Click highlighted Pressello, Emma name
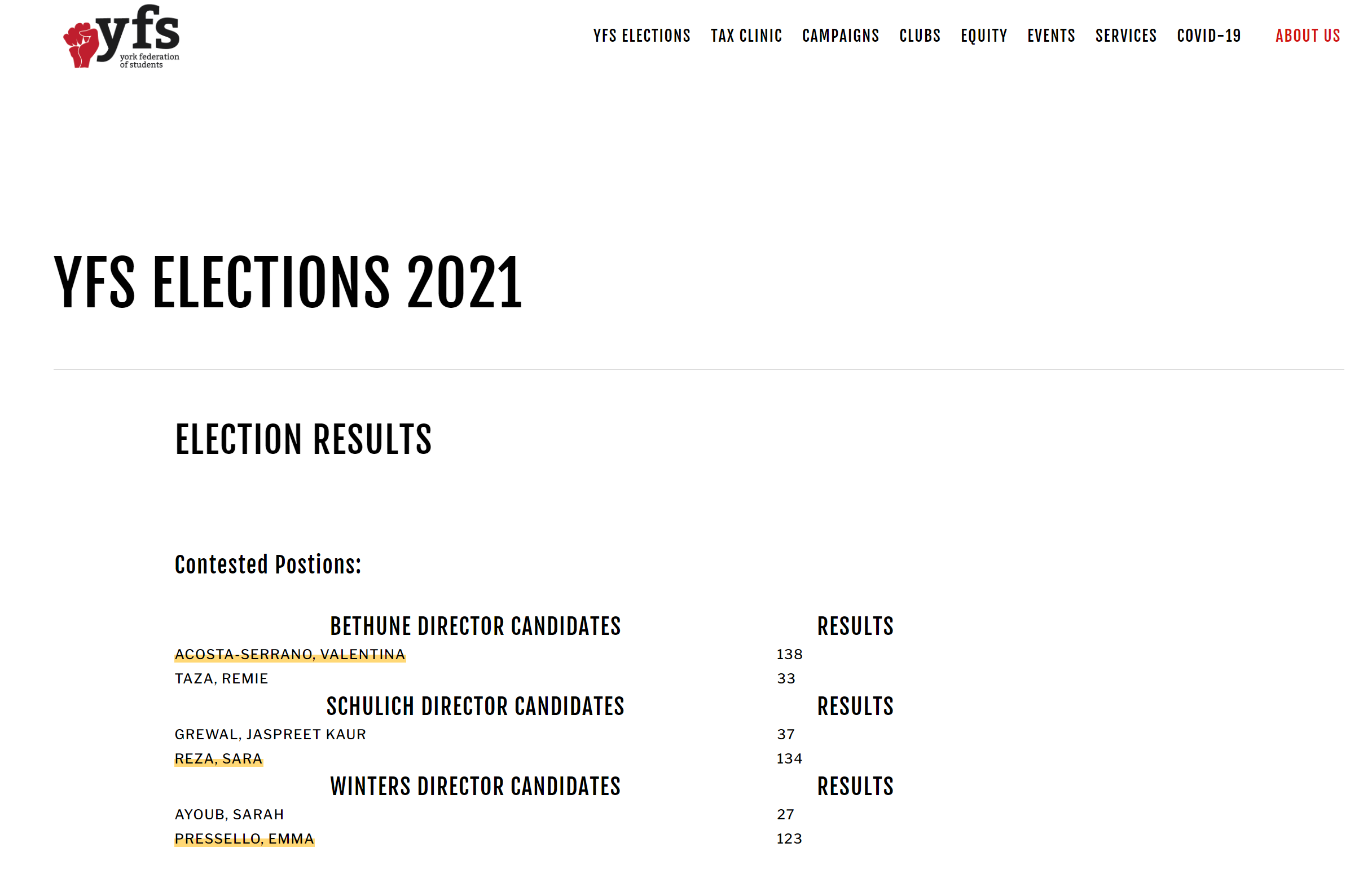The width and height of the screenshot is (1350, 896). tap(244, 839)
